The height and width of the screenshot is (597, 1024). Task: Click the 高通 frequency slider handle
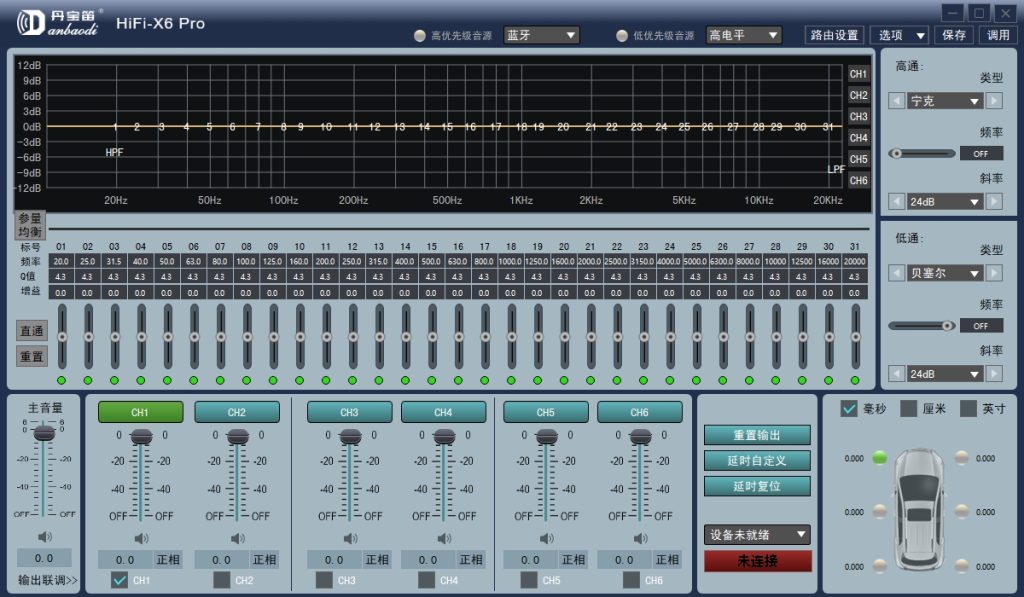(897, 153)
